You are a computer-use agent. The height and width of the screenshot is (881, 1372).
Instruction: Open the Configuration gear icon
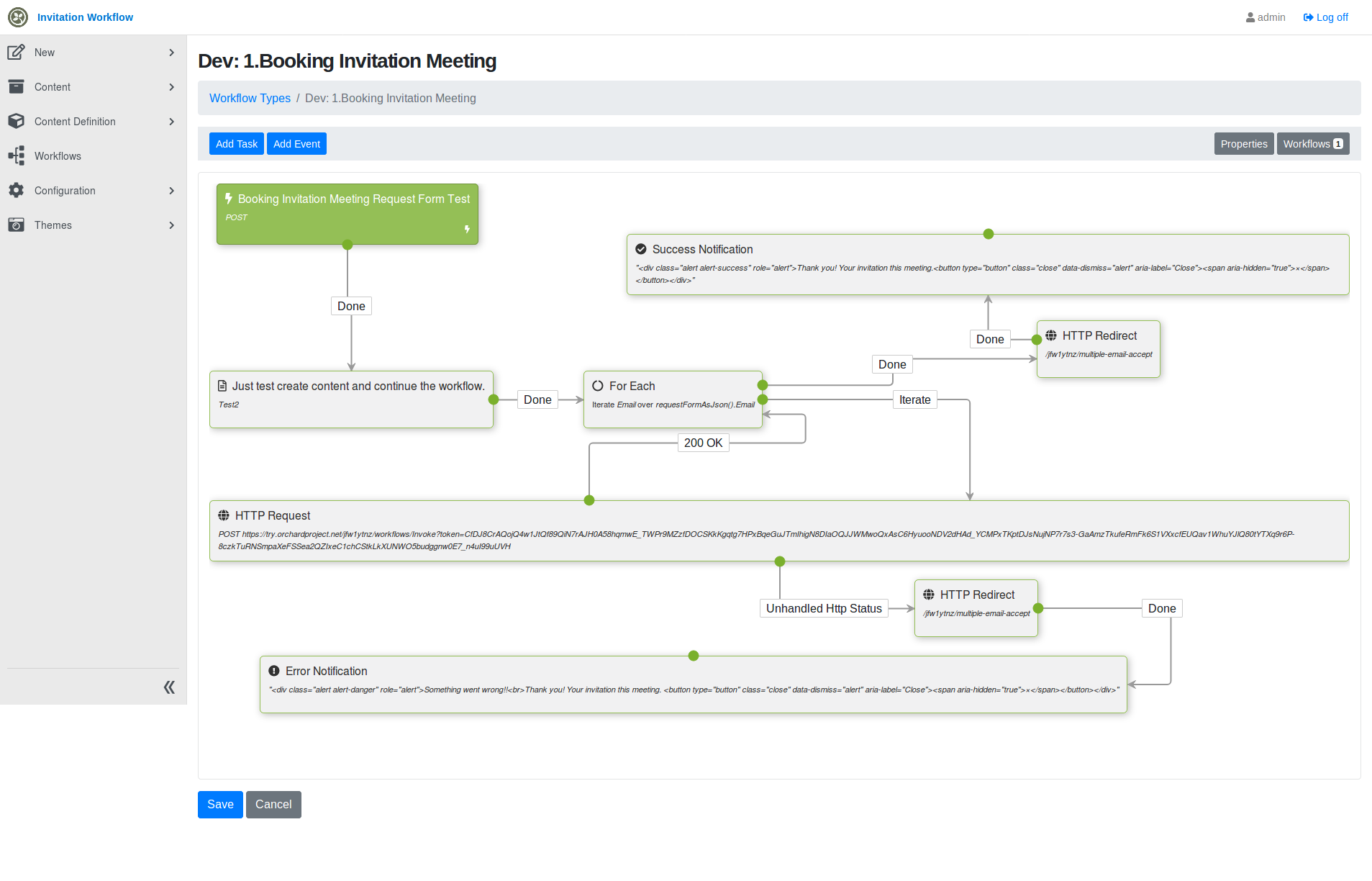(x=16, y=190)
